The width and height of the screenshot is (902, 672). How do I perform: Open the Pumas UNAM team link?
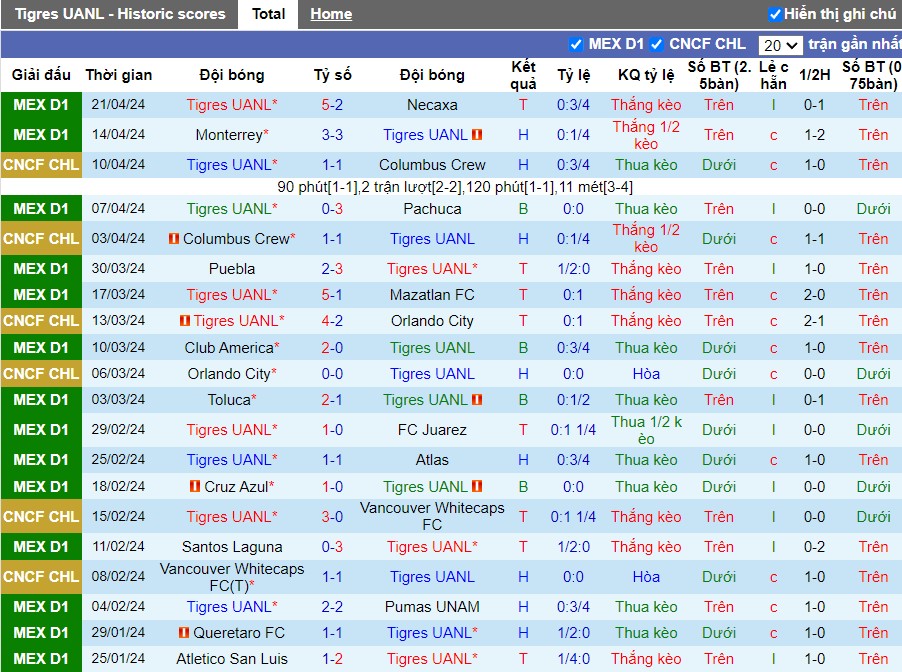point(432,606)
